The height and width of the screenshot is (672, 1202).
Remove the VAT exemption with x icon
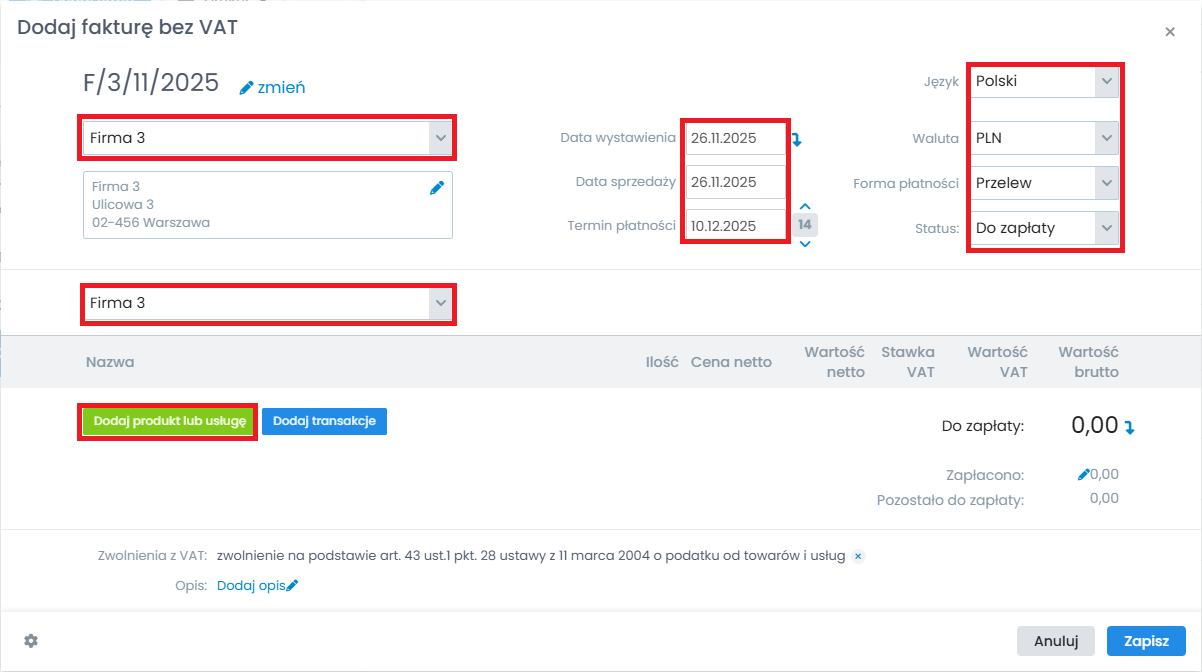[858, 556]
